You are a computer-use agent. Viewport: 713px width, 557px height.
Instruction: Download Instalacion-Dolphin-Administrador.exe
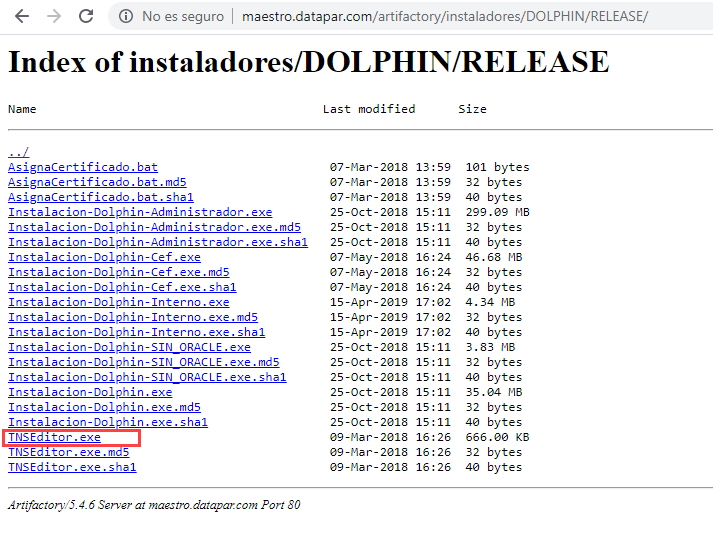point(140,212)
